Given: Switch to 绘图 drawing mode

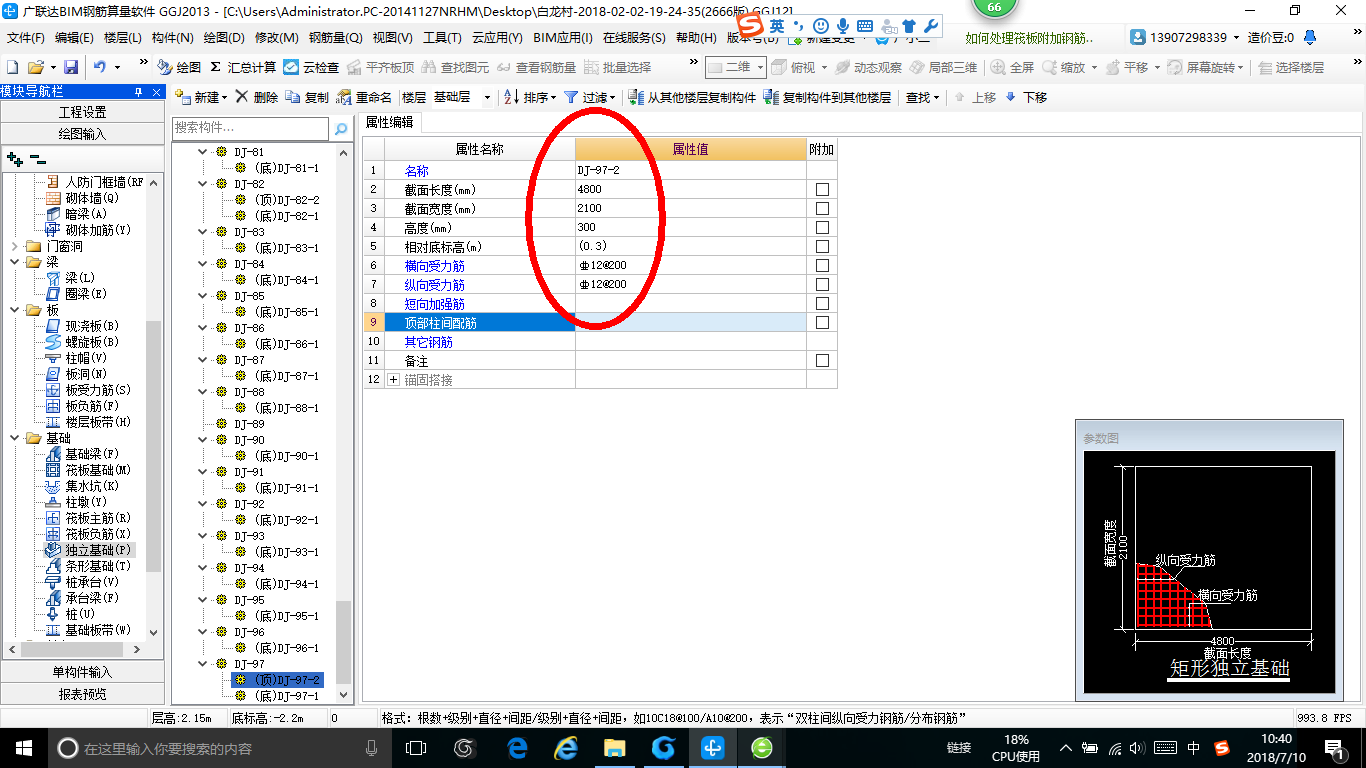Looking at the screenshot, I should [x=179, y=67].
